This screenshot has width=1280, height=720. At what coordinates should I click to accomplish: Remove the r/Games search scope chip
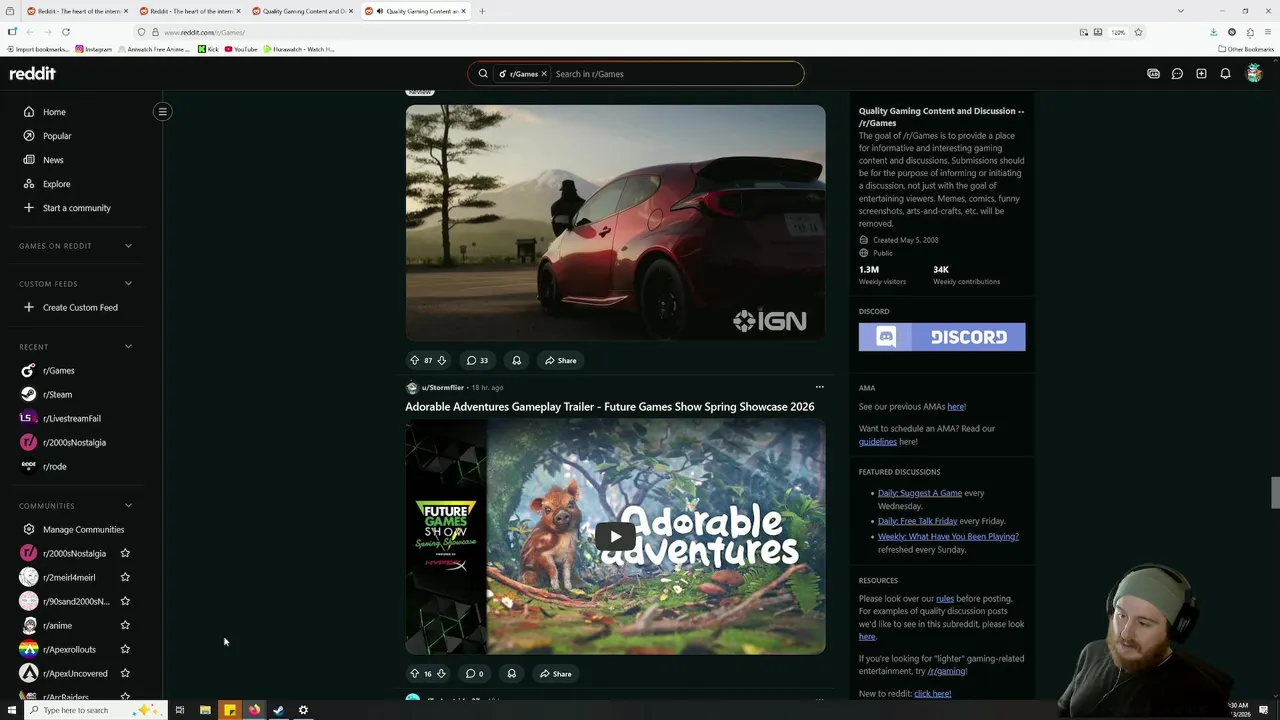(x=544, y=73)
